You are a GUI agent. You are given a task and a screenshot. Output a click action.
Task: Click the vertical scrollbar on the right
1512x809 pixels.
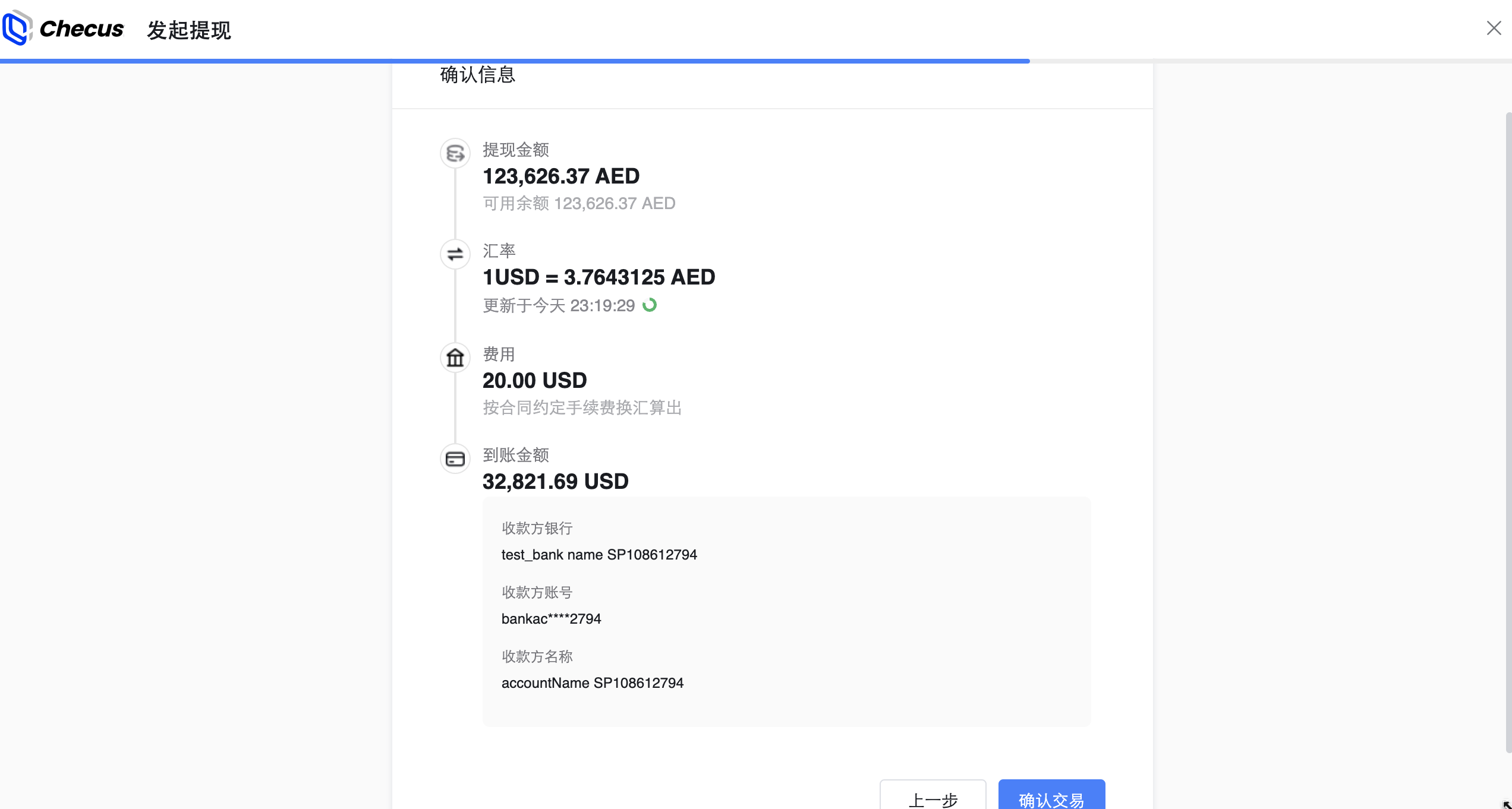1508,432
